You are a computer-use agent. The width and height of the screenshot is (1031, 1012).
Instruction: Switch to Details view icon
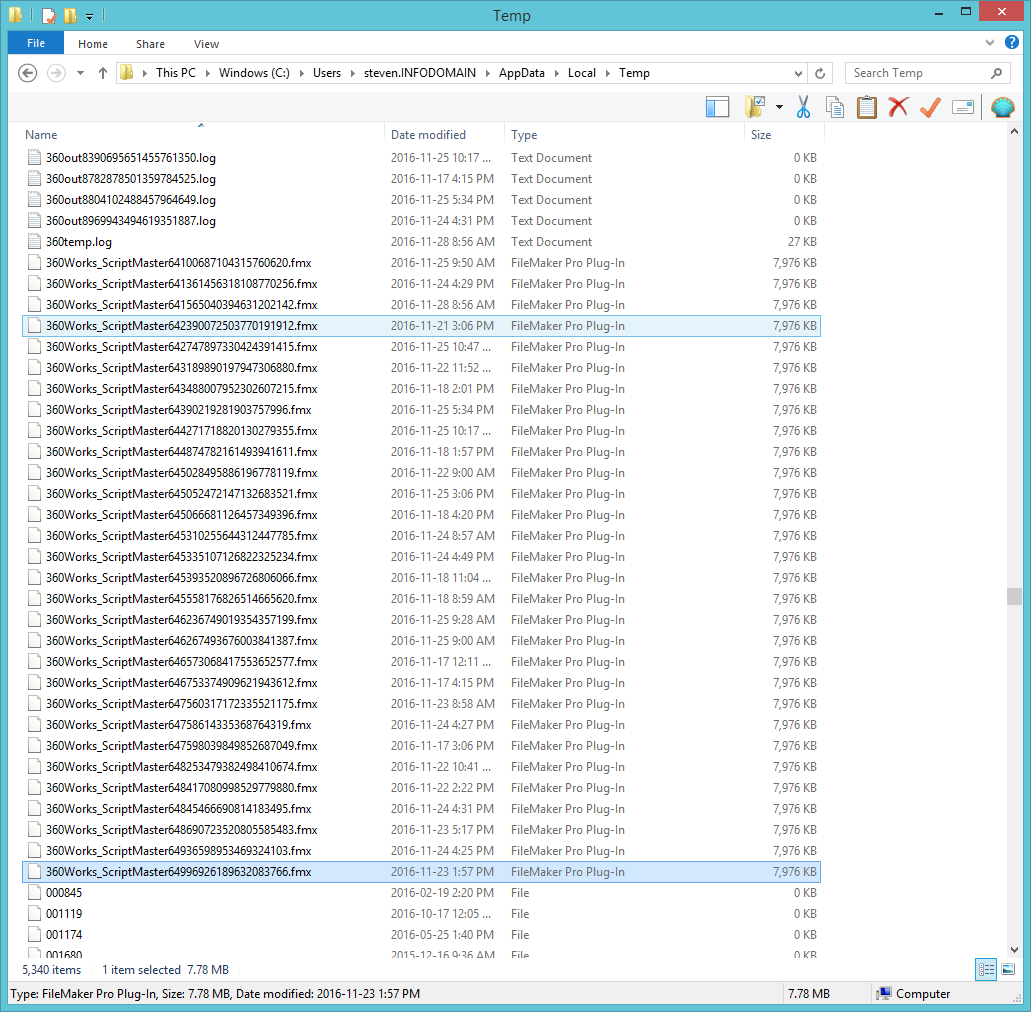pyautogui.click(x=986, y=969)
